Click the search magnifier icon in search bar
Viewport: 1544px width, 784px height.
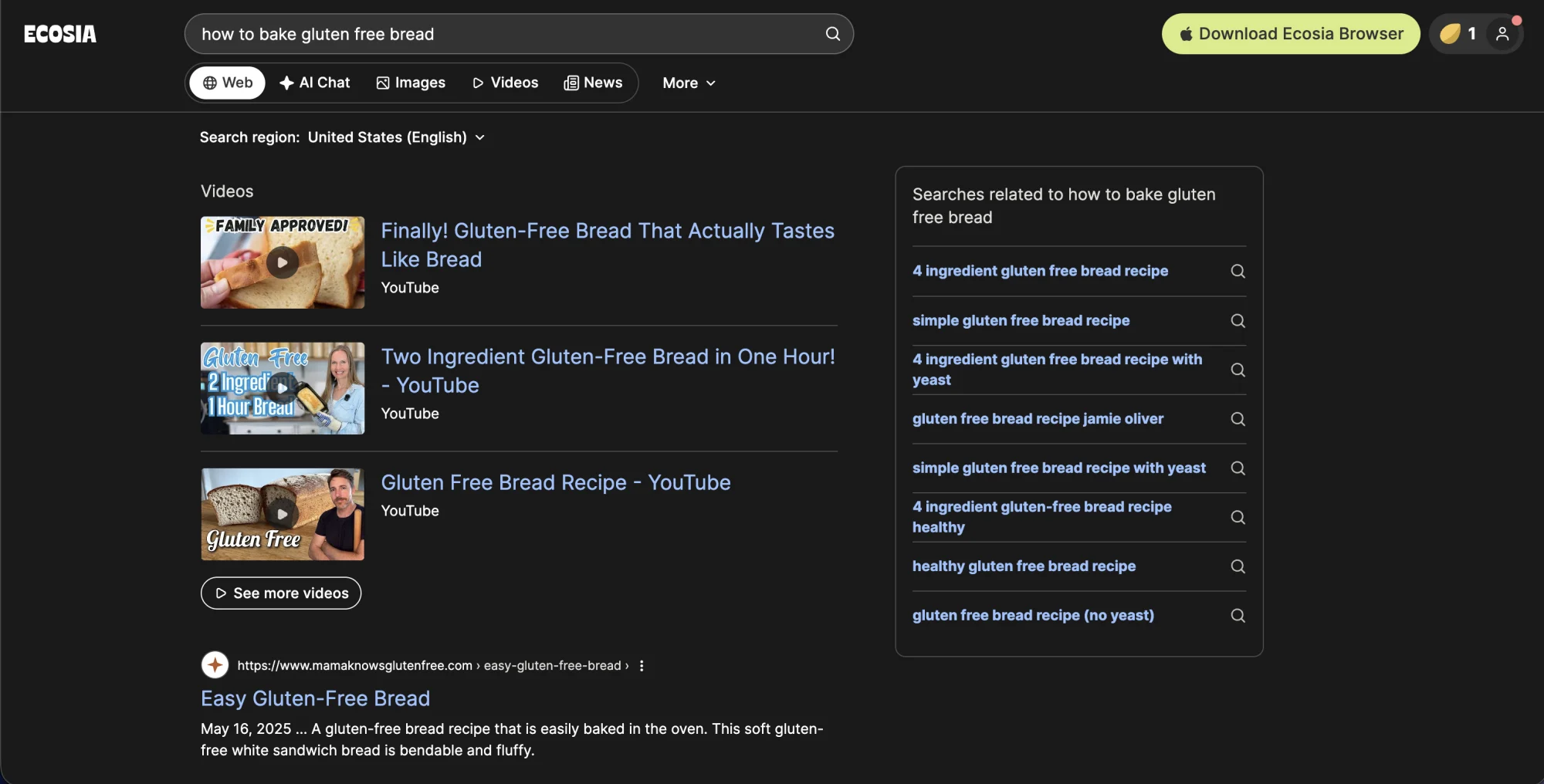click(x=832, y=34)
